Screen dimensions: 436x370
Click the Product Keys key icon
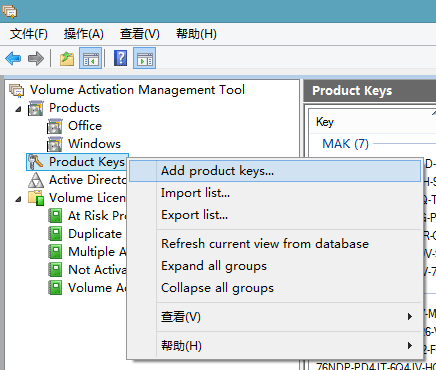[36, 162]
